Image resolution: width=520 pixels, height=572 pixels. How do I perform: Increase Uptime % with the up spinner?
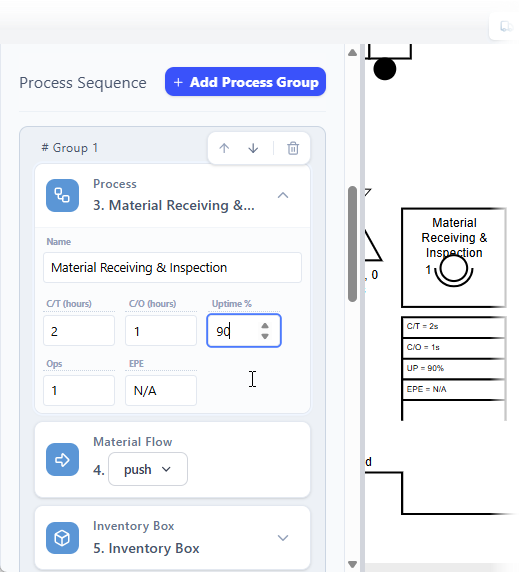click(265, 325)
